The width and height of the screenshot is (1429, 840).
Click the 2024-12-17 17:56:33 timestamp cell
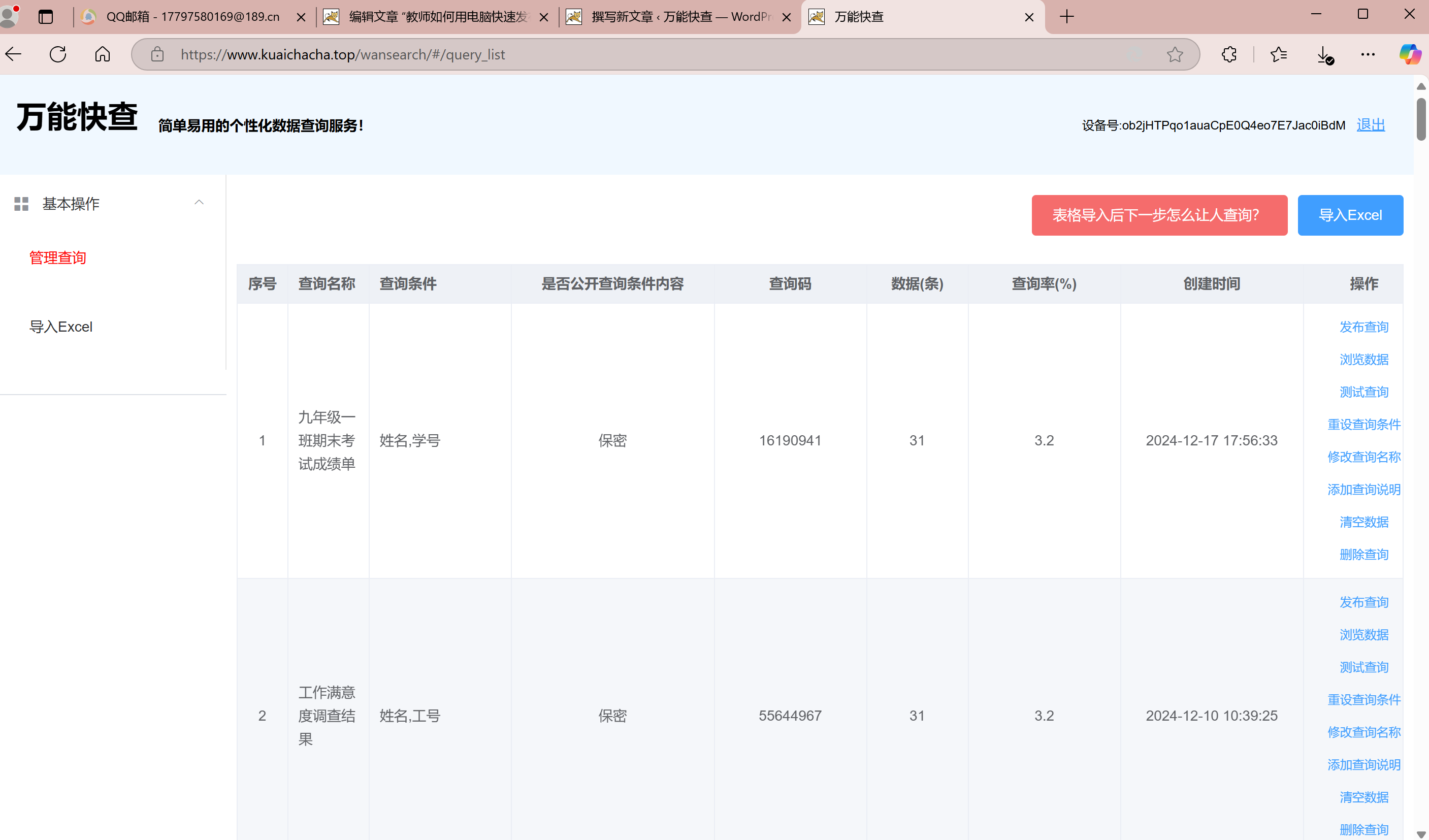tap(1211, 441)
